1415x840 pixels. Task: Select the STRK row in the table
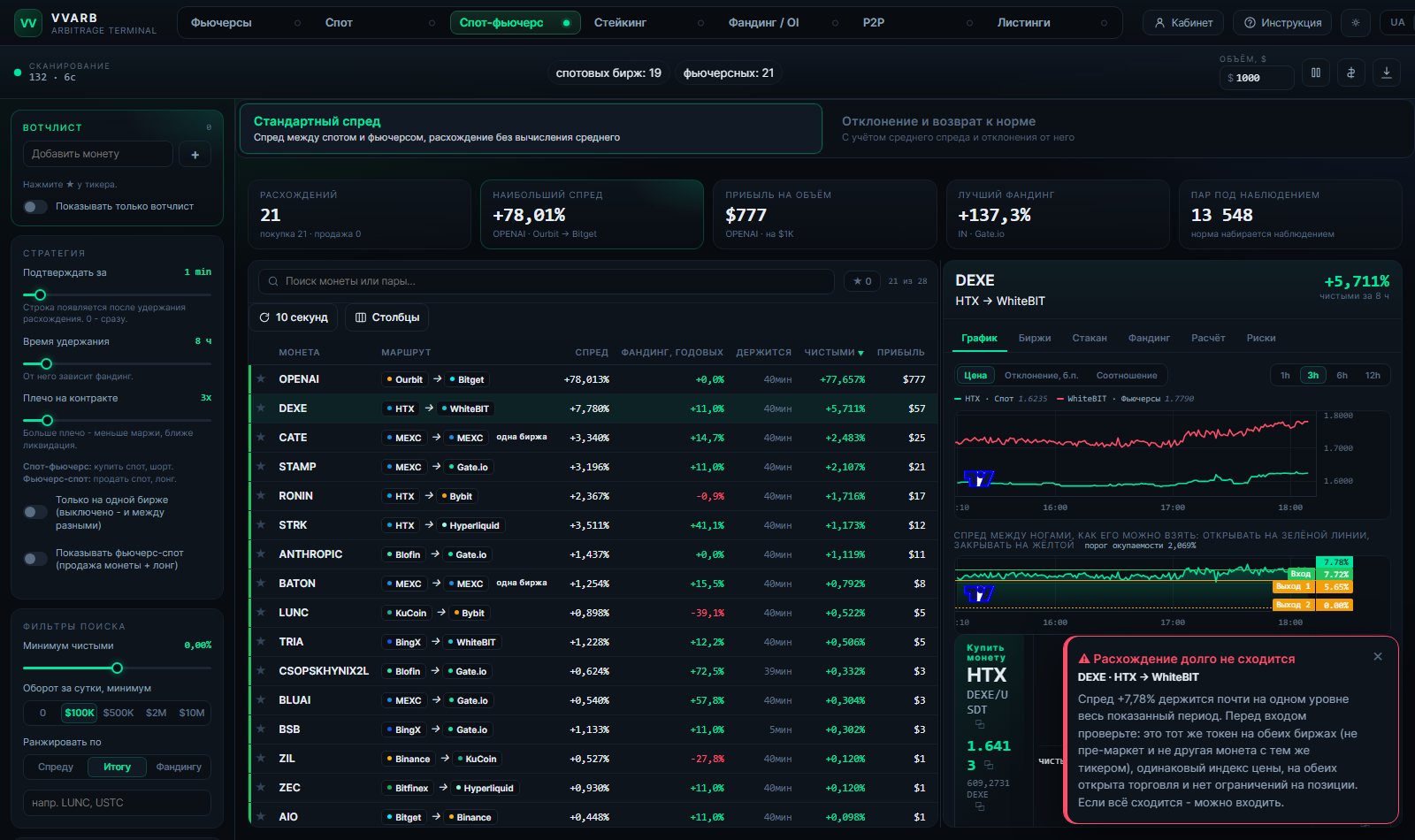tap(593, 525)
